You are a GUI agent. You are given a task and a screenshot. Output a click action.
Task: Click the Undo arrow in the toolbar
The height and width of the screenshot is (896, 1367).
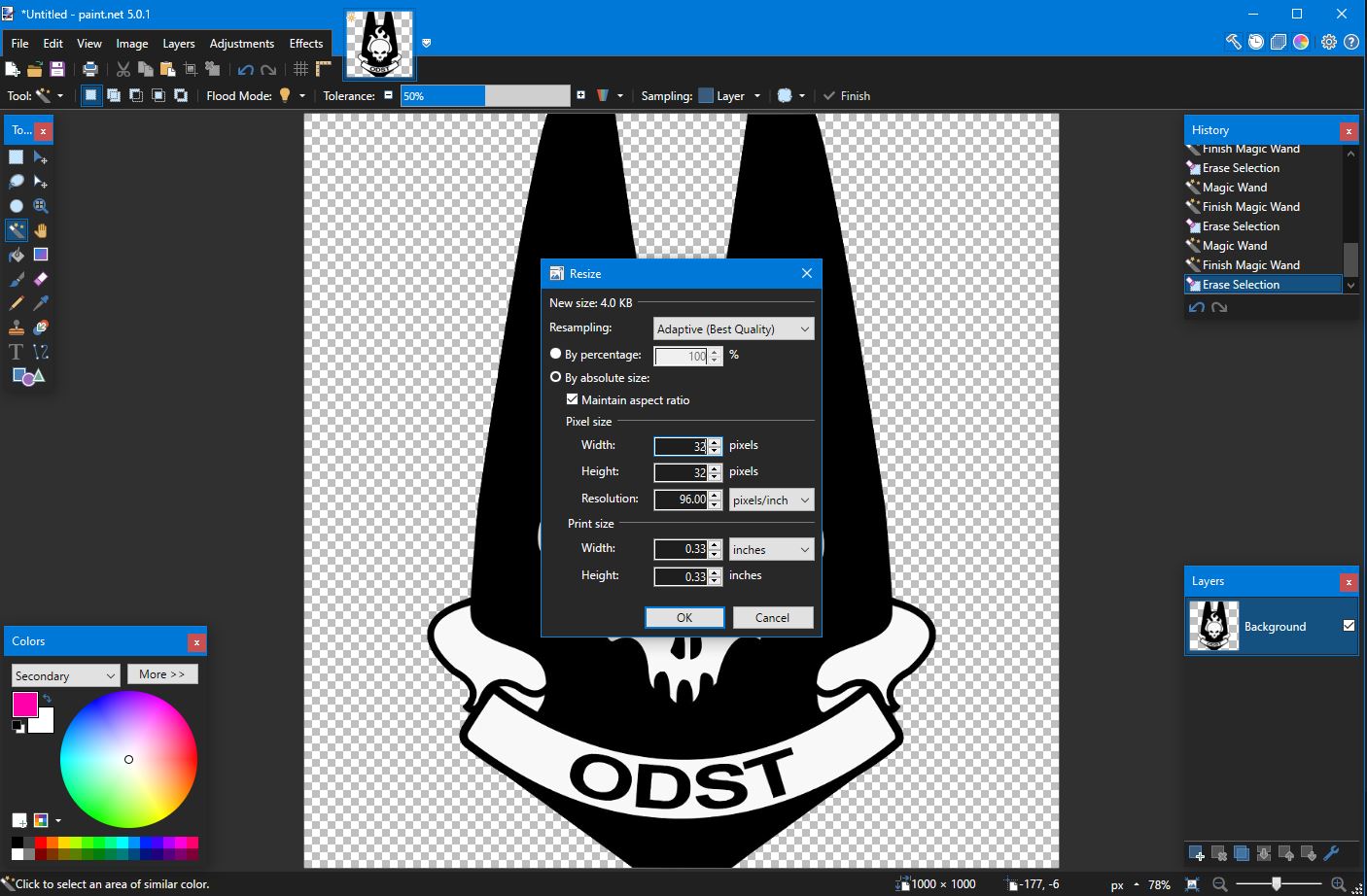click(x=245, y=69)
